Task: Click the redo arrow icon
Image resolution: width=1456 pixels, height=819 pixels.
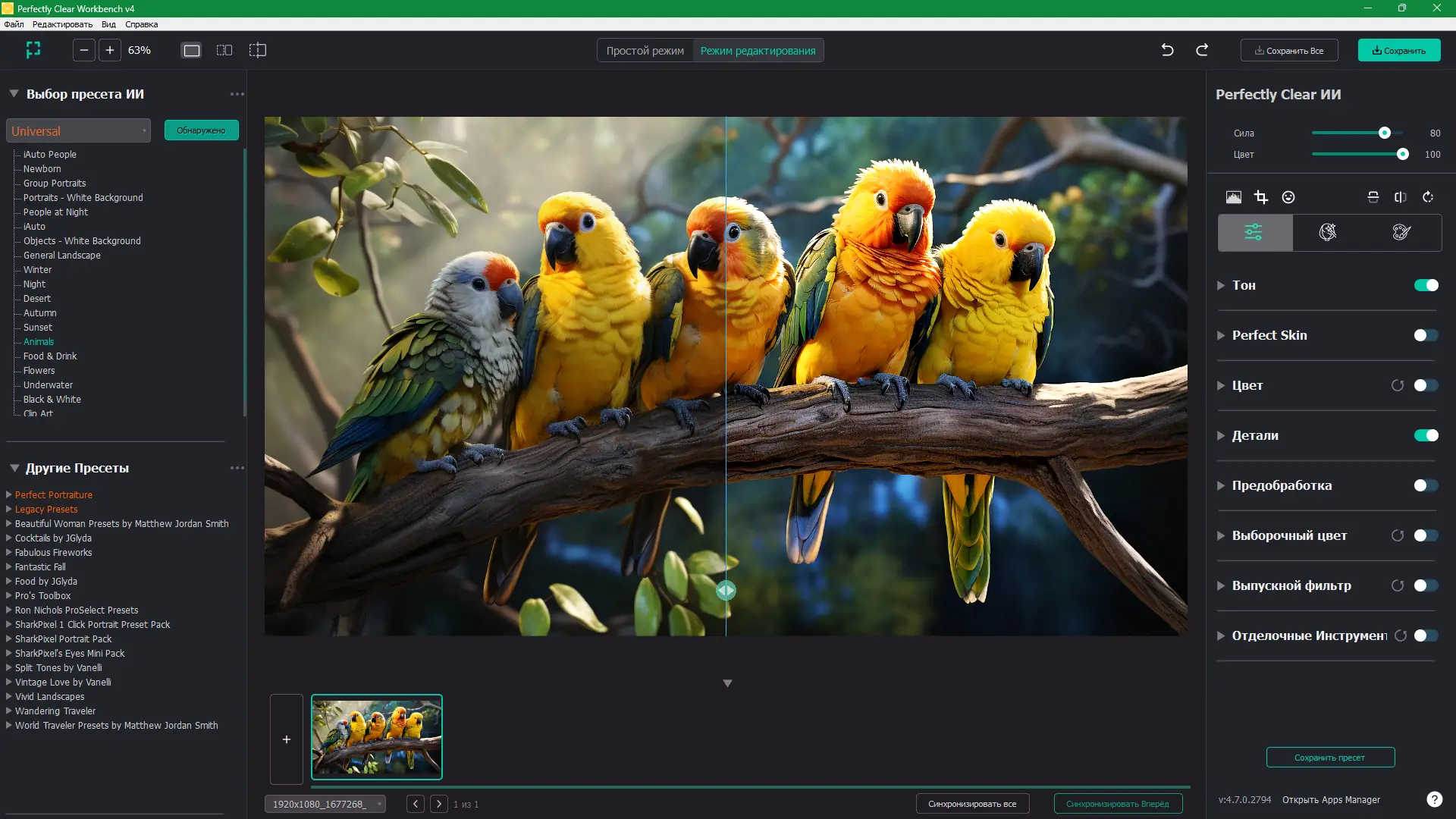Action: [x=1202, y=50]
